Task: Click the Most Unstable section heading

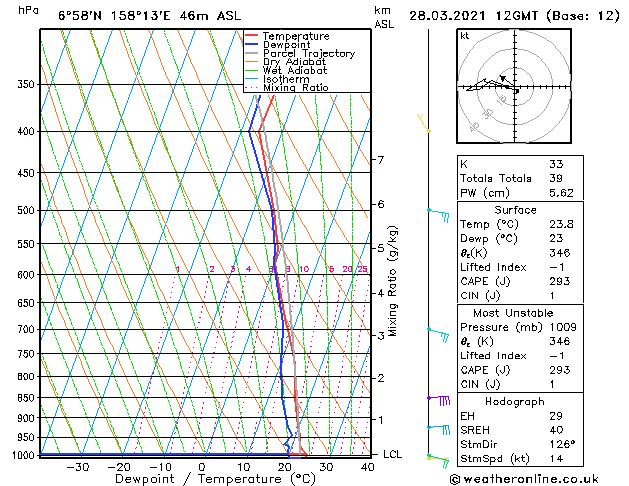Action: tap(513, 313)
